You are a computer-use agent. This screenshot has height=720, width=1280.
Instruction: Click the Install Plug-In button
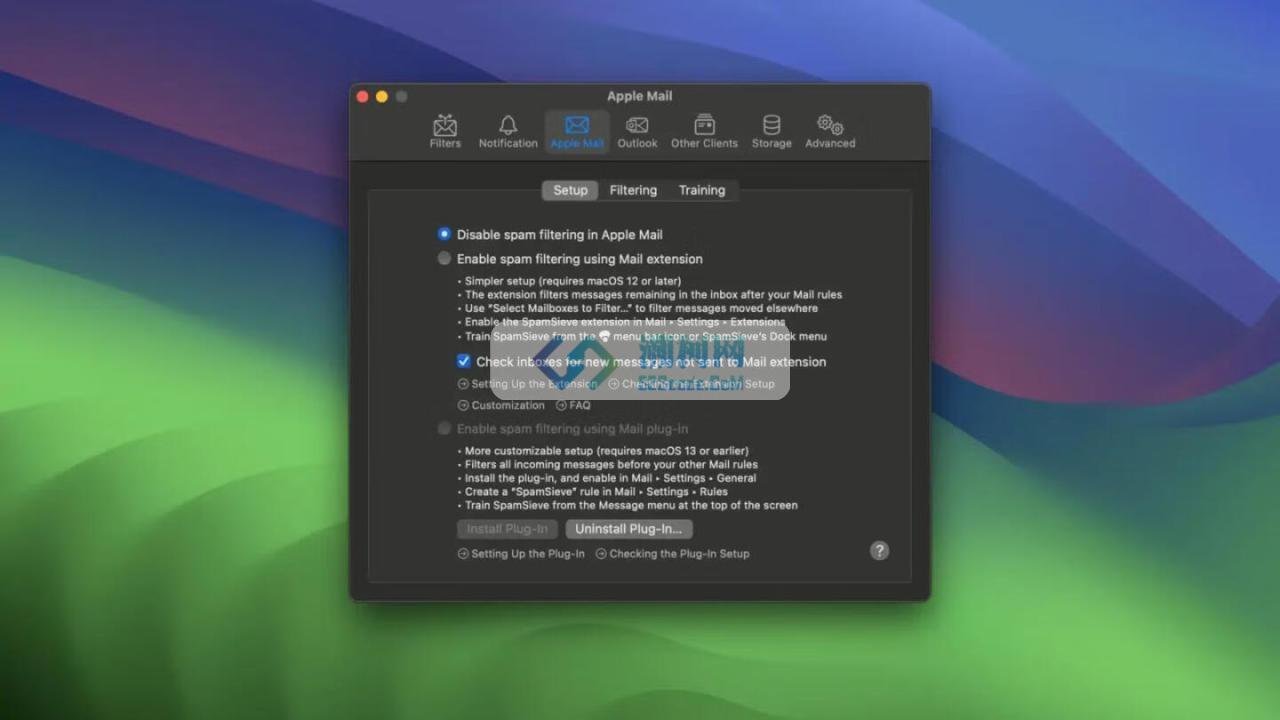(x=507, y=528)
